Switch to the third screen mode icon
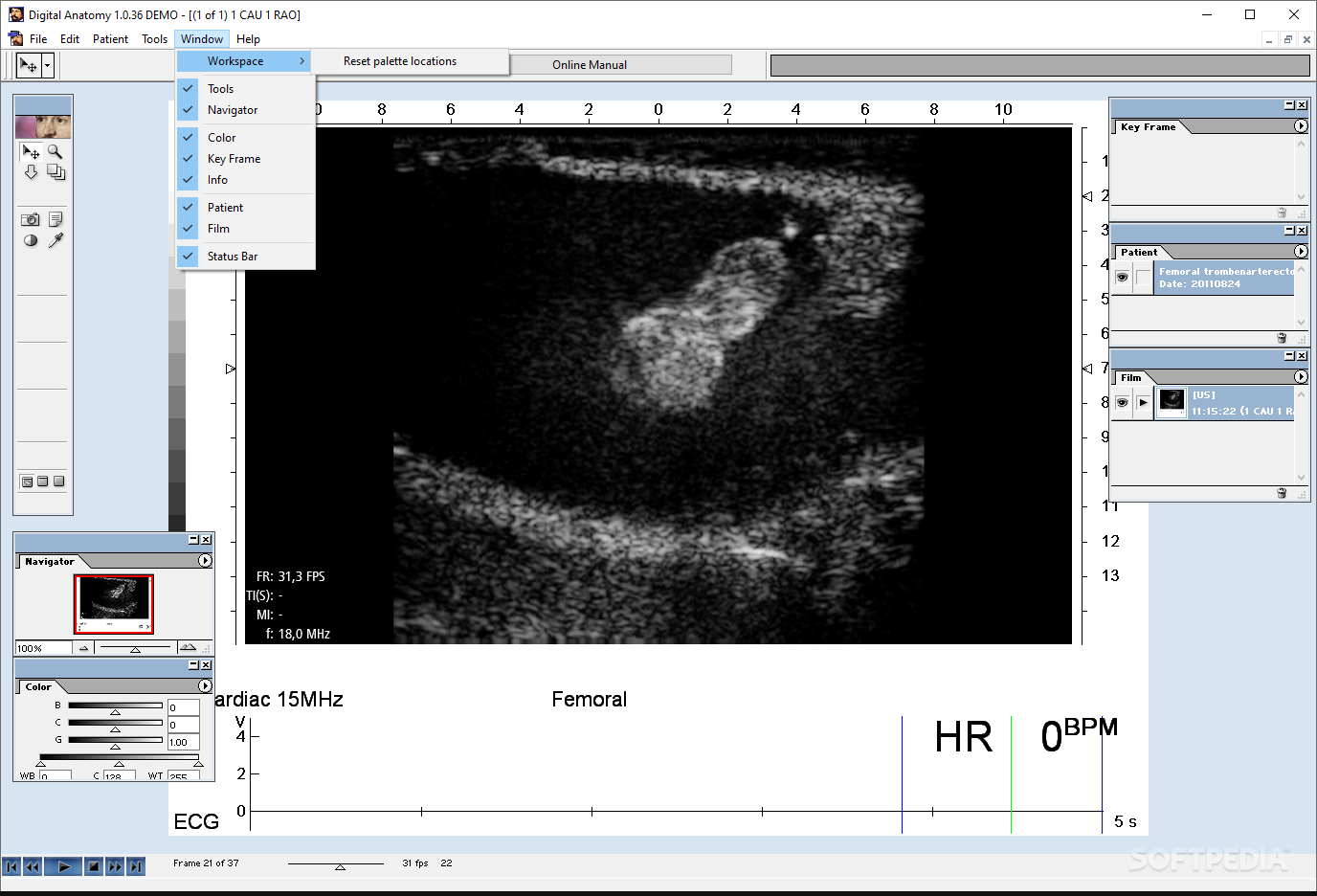Screen dimensions: 1317x896 (x=59, y=482)
